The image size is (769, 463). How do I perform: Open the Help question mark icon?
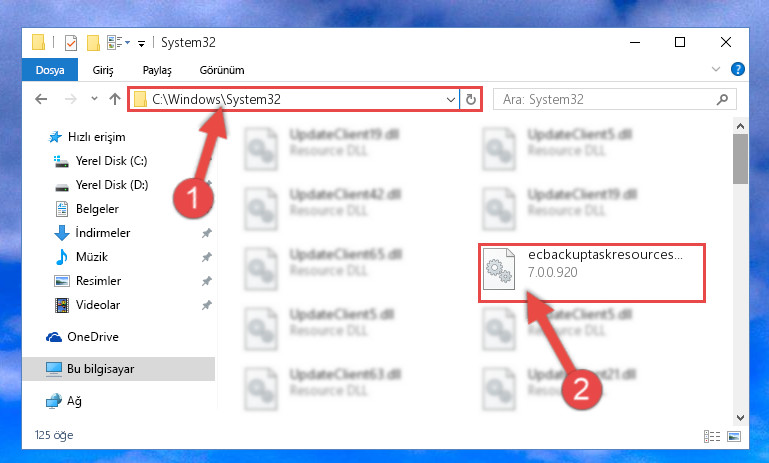[x=737, y=69]
